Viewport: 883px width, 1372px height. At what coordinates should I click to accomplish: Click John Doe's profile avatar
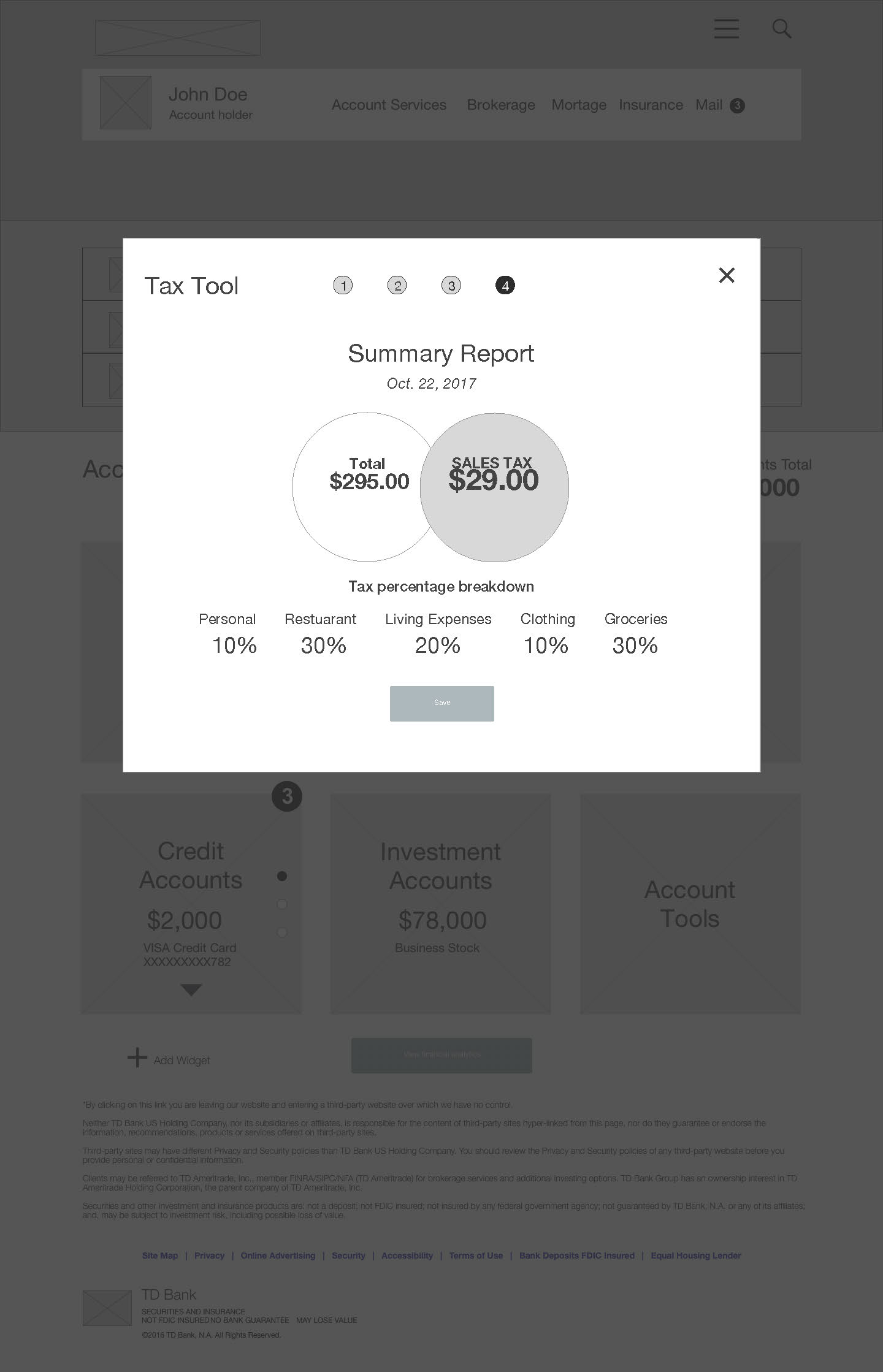click(126, 102)
